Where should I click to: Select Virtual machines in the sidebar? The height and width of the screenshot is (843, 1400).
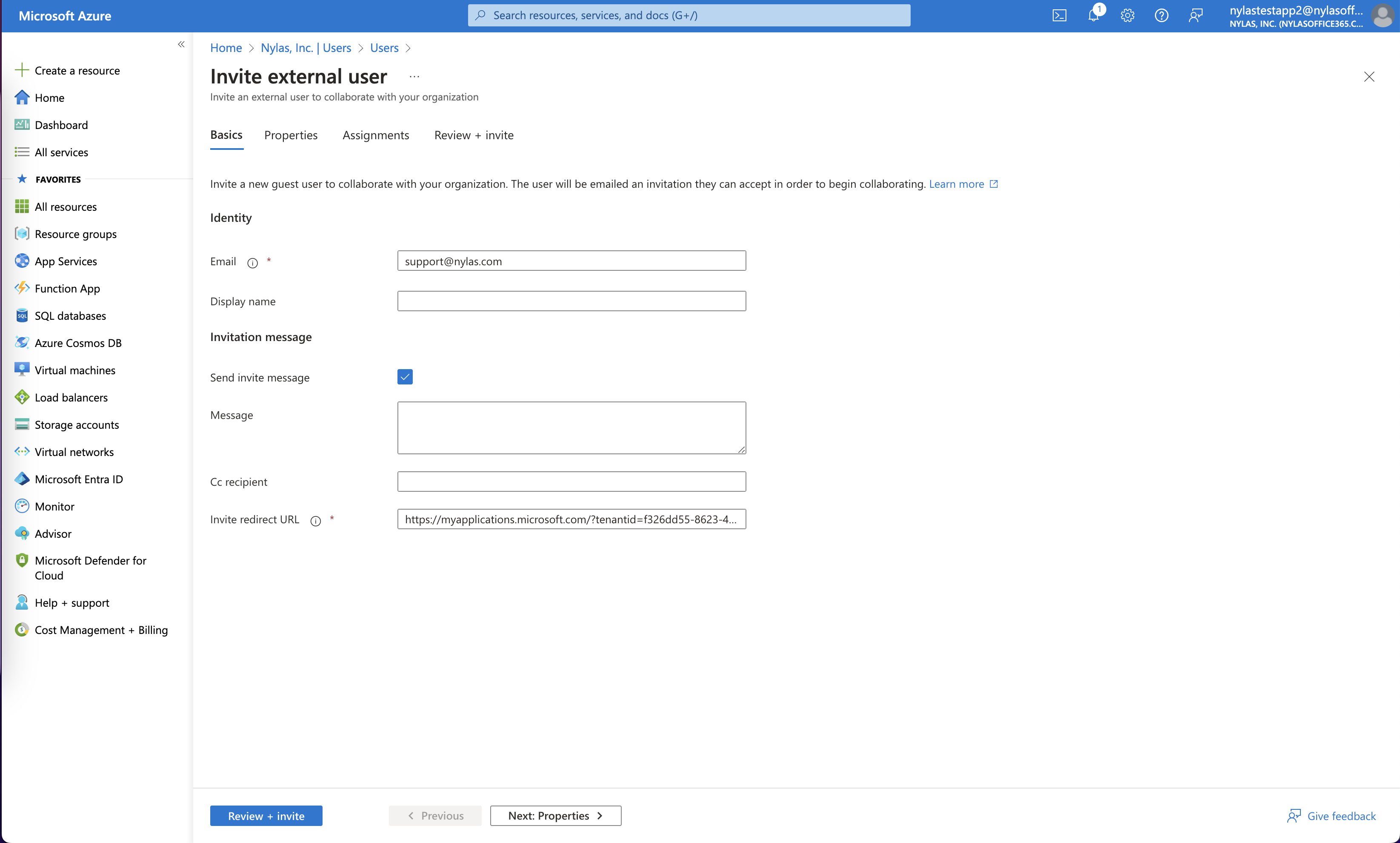coord(74,370)
